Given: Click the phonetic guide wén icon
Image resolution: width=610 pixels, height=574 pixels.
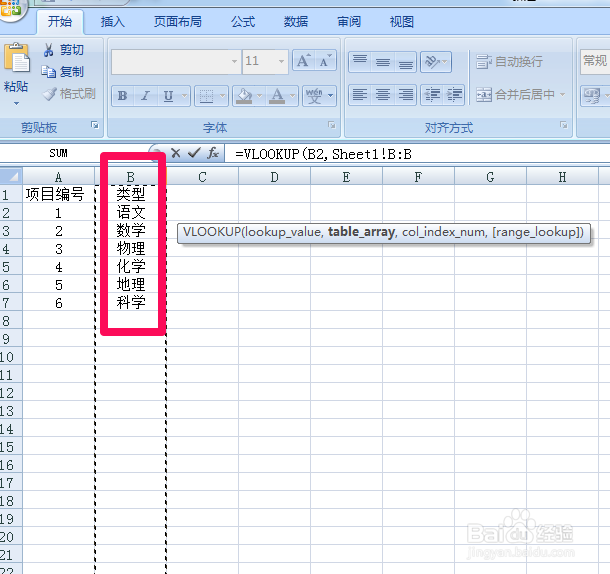Looking at the screenshot, I should pos(314,95).
